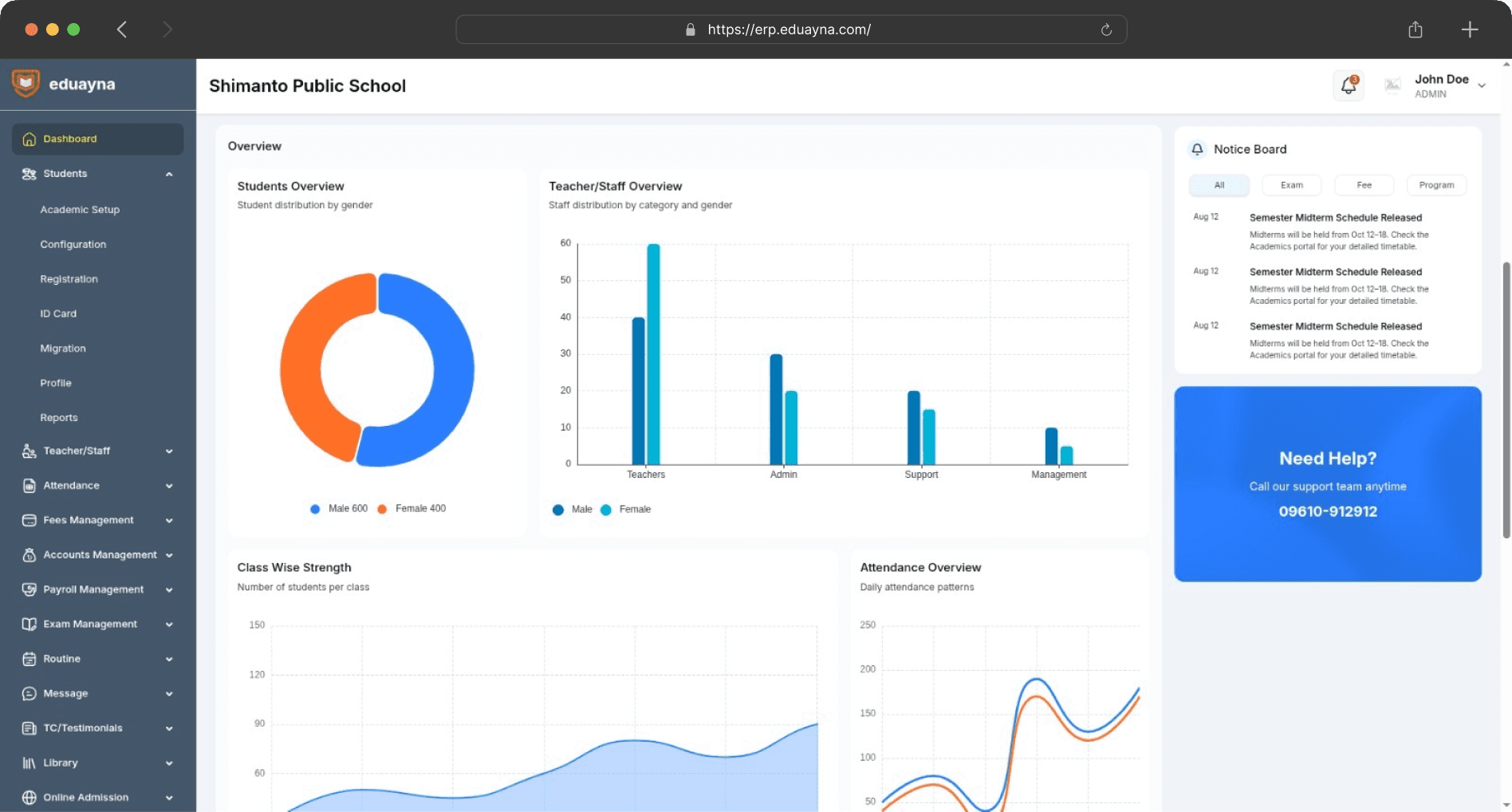Click the Online Admission globe icon
The image size is (1512, 812).
click(x=30, y=798)
